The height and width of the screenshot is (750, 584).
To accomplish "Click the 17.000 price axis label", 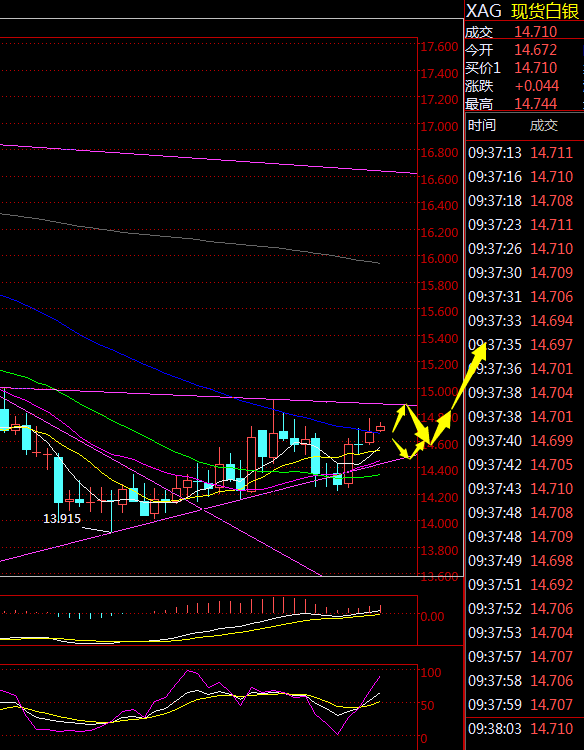I will pyautogui.click(x=439, y=126).
